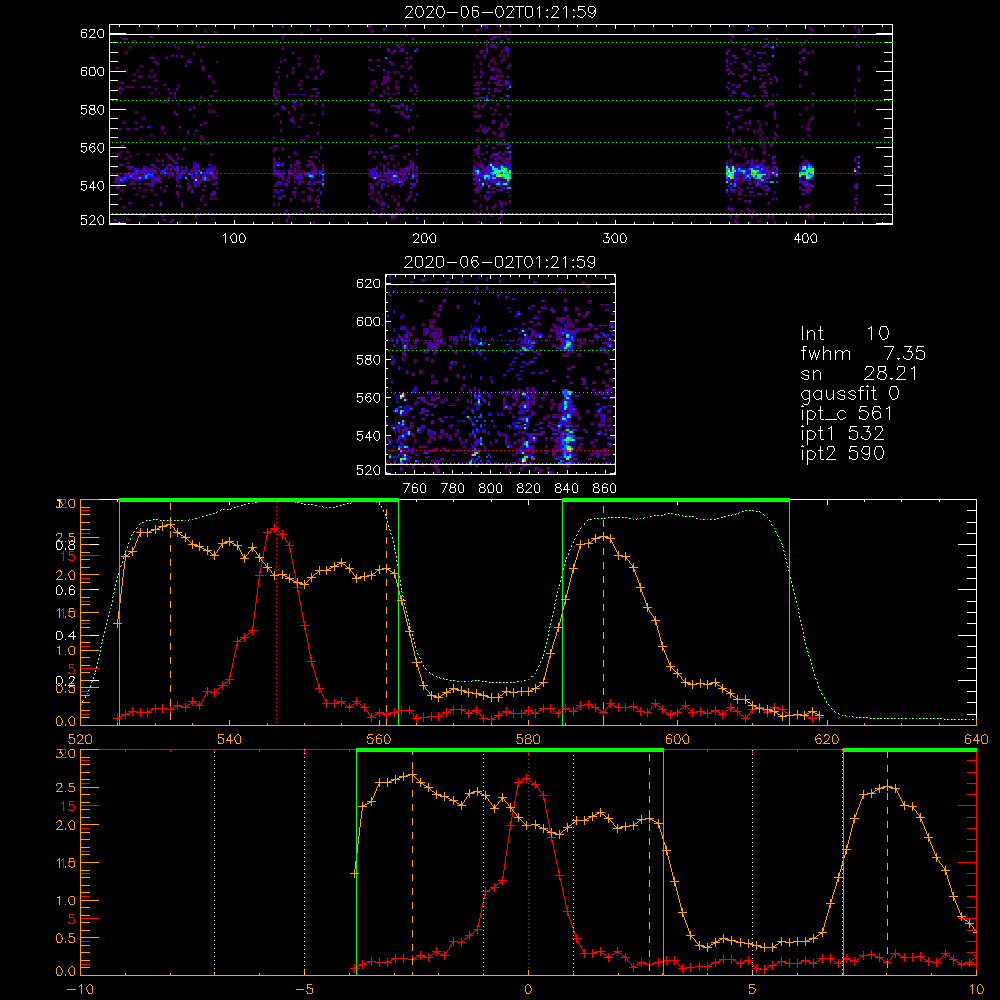Image resolution: width=1000 pixels, height=1000 pixels.
Task: Click the x-axis label 600 on third plot
Action: pos(677,739)
